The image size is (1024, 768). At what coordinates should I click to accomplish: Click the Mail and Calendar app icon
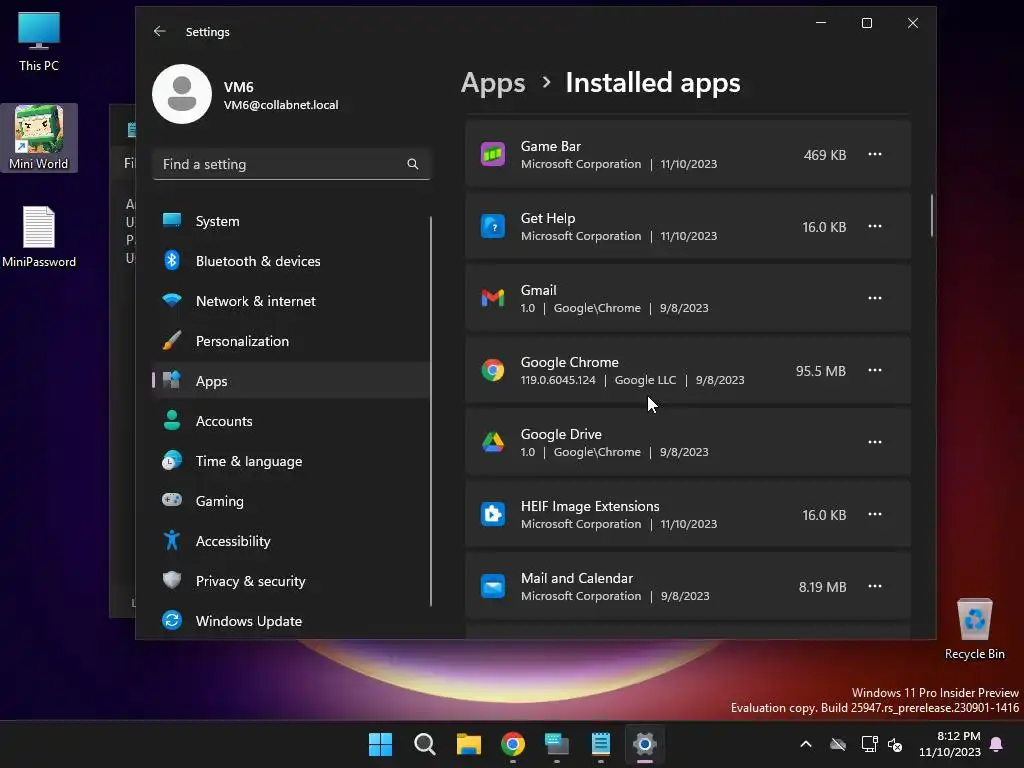click(493, 586)
